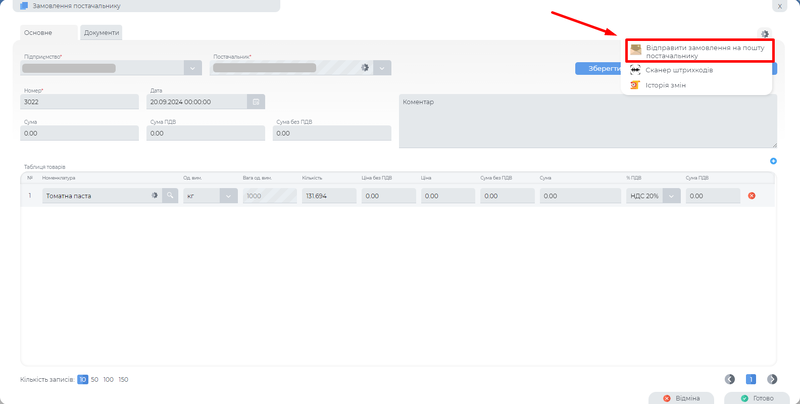The height and width of the screenshot is (404, 800).
Task: Go to previous page using the left arrow
Action: click(x=730, y=379)
